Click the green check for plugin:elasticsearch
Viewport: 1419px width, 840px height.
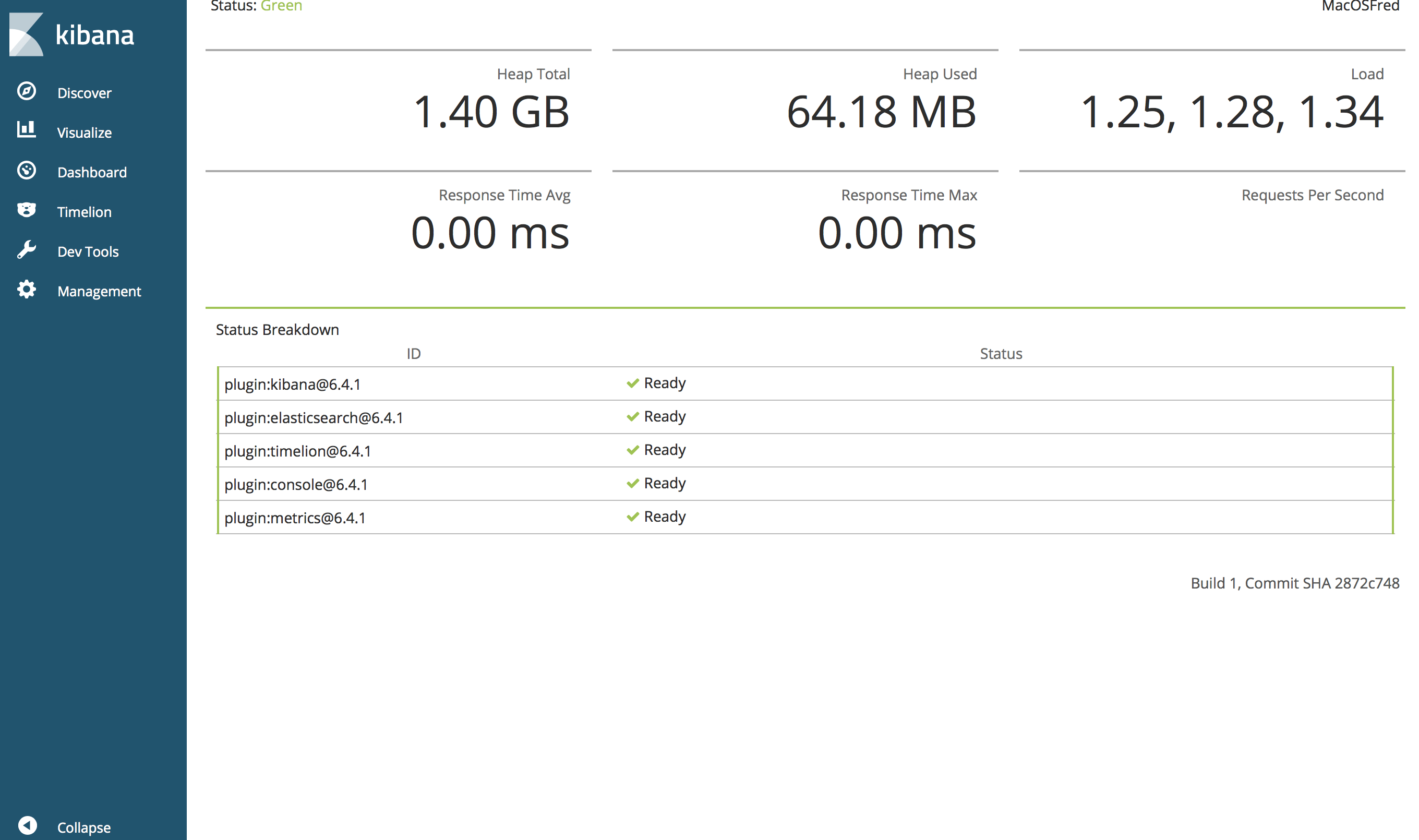coord(633,416)
